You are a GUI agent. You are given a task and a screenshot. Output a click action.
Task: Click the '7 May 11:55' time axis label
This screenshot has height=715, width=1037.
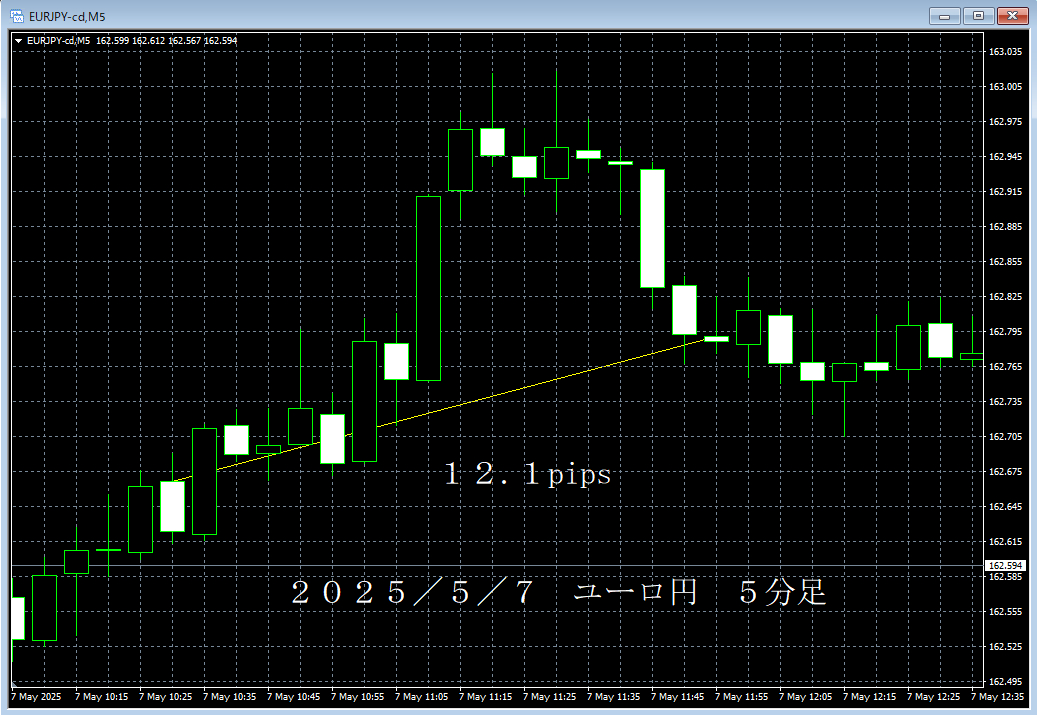(742, 696)
